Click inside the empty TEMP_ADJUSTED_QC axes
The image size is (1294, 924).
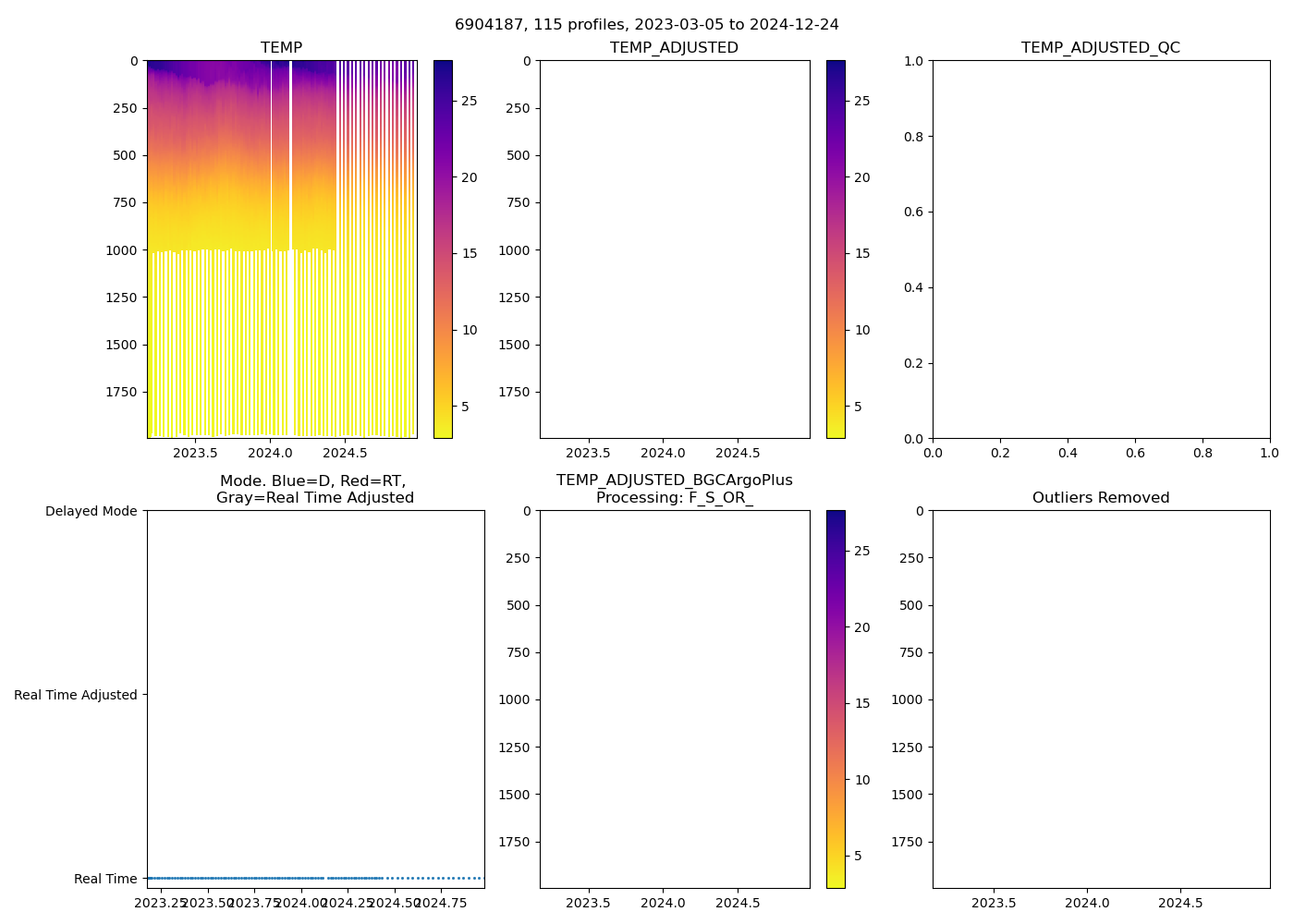pos(1100,249)
